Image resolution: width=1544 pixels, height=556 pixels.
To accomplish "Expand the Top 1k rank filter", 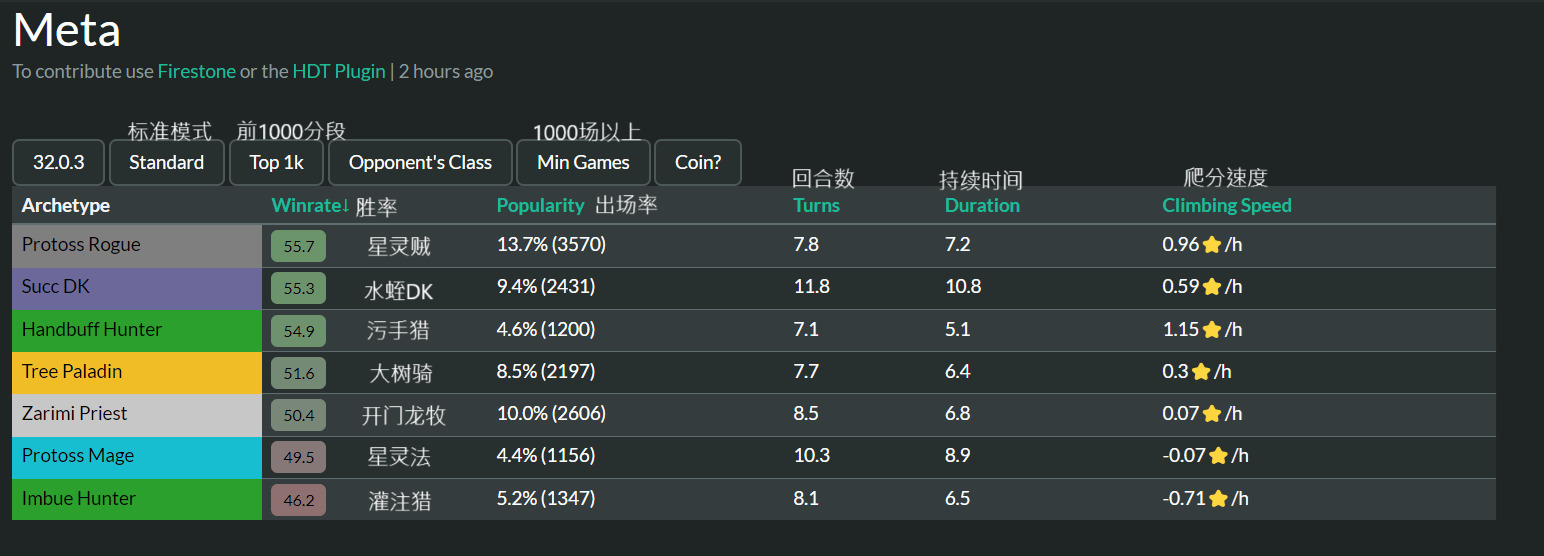I will [x=276, y=162].
